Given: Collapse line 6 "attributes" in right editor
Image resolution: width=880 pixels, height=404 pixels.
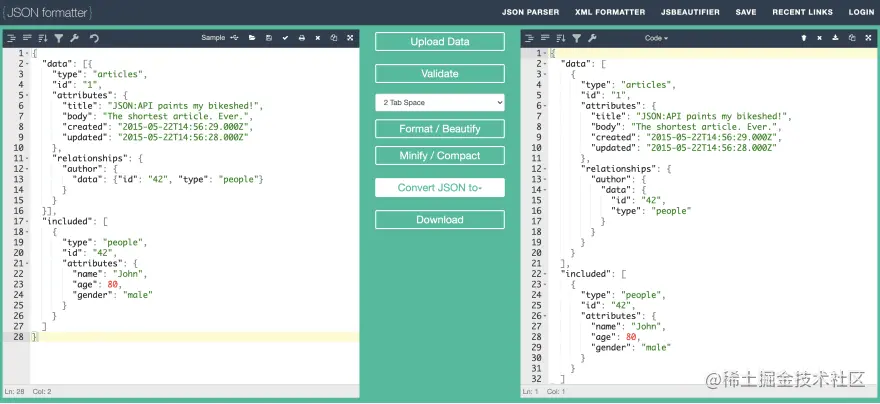Looking at the screenshot, I should tap(546, 106).
